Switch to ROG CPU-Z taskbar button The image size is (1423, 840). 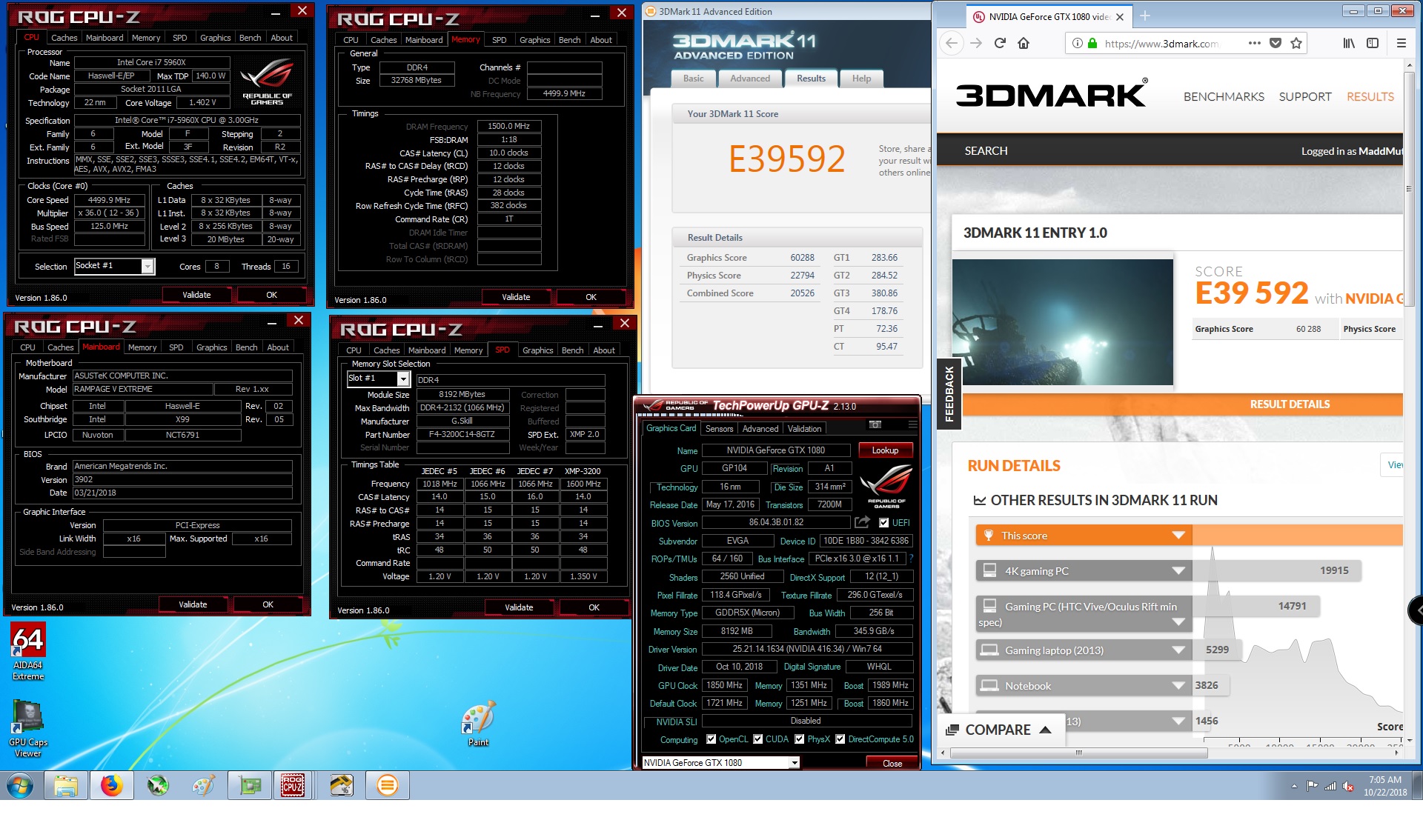[x=292, y=785]
